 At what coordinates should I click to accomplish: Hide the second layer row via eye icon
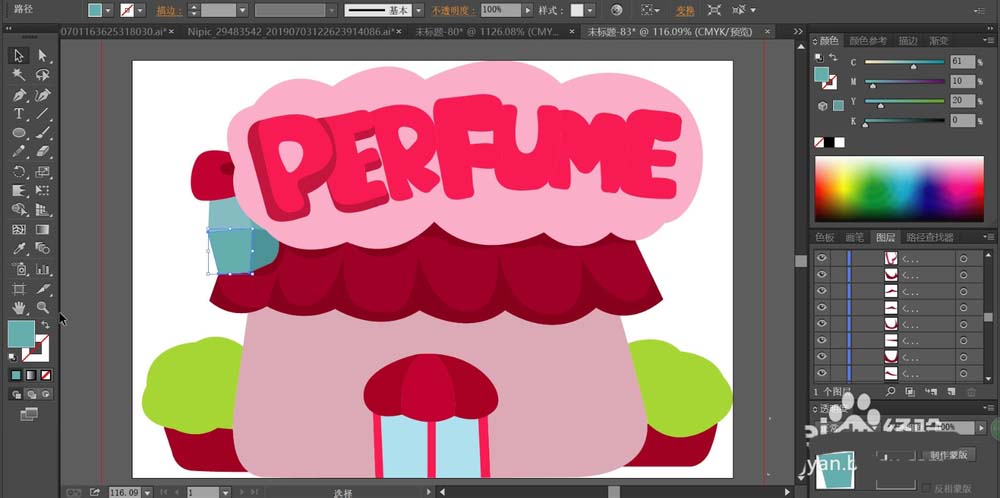coord(822,274)
